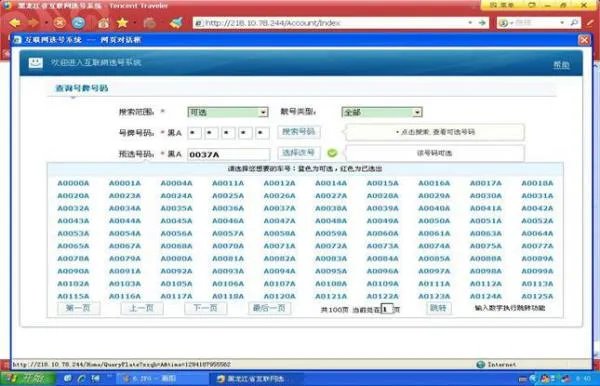
Task: Open the 帮助 help link in the header
Action: point(561,65)
